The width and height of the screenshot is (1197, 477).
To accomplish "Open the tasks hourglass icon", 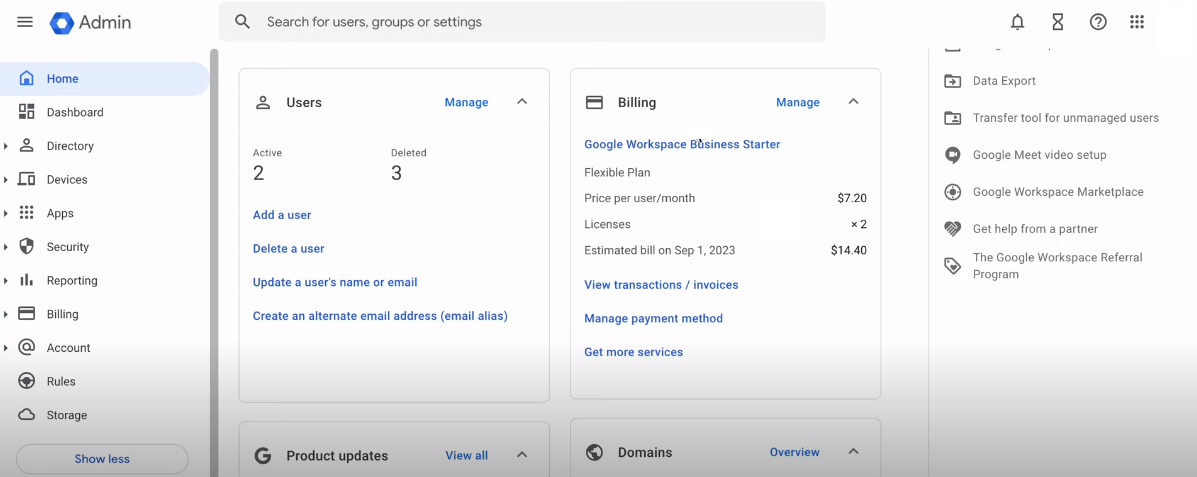I will tap(1057, 22).
